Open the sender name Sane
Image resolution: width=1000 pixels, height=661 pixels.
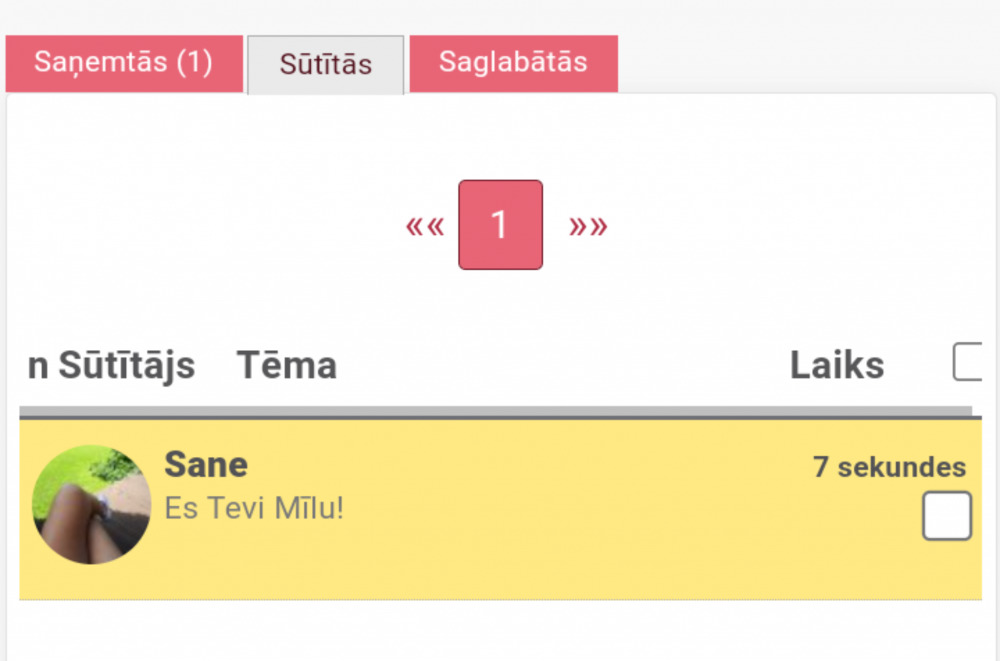[x=206, y=465]
